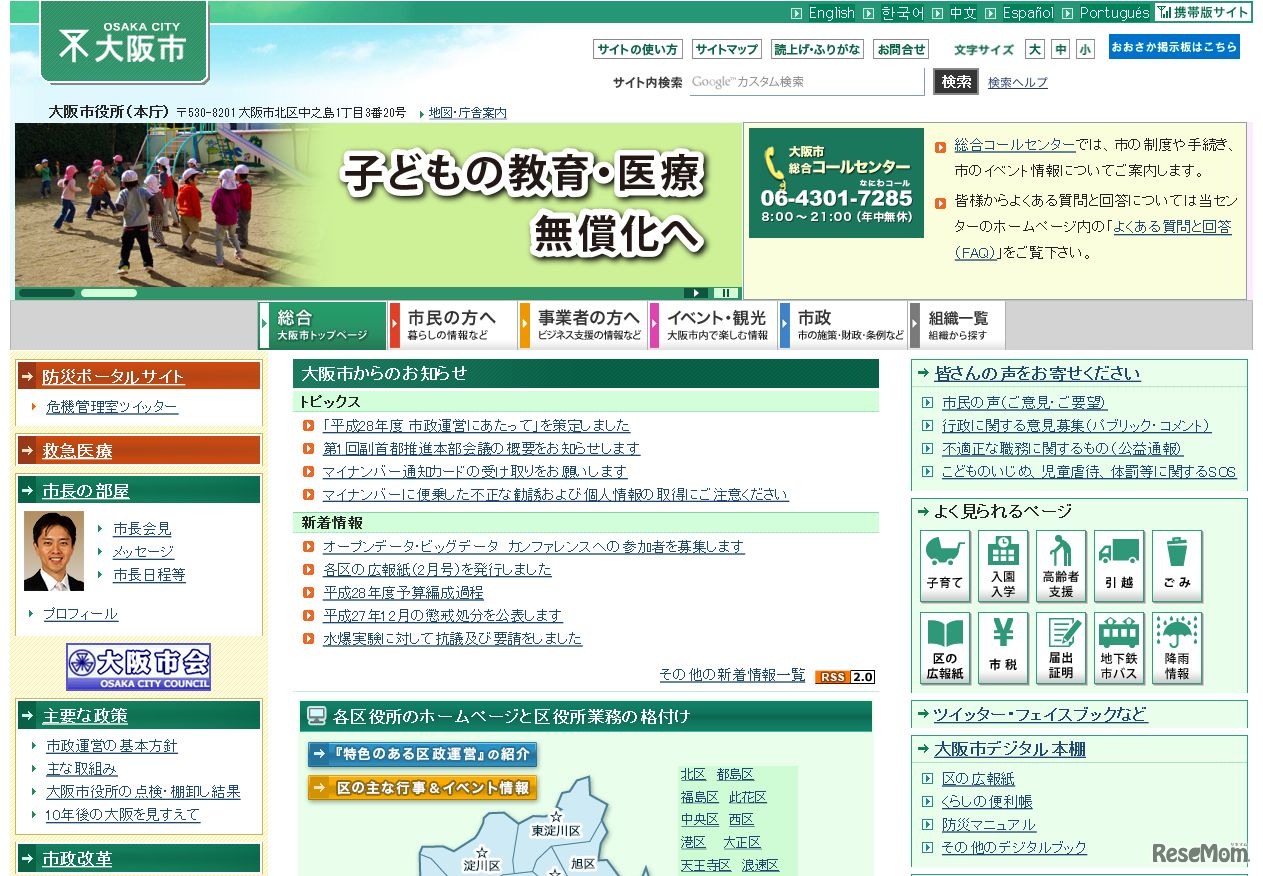Open 大阪市デジタル本棚 heading link
The image size is (1263, 876).
(x=1009, y=749)
